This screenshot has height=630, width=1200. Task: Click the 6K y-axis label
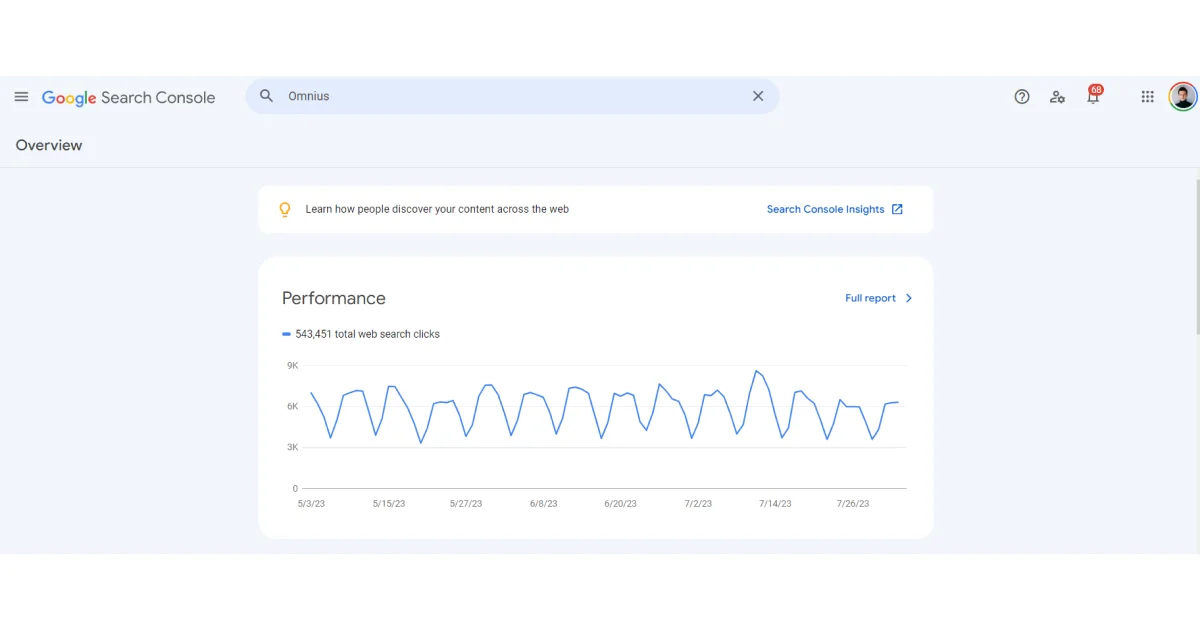click(292, 407)
